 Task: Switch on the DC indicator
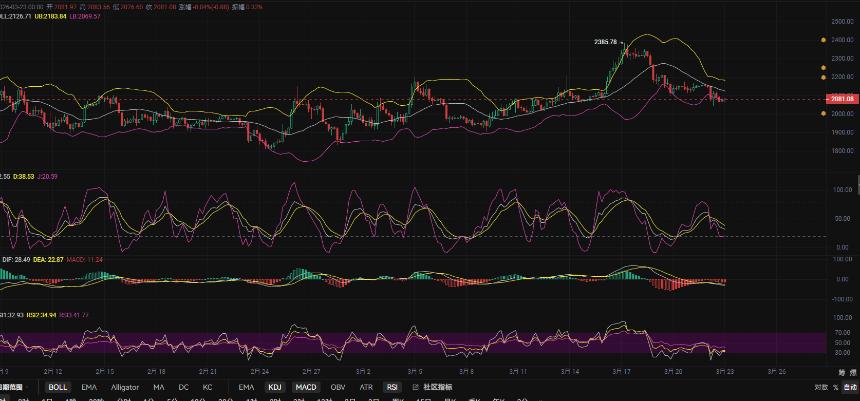(184, 387)
